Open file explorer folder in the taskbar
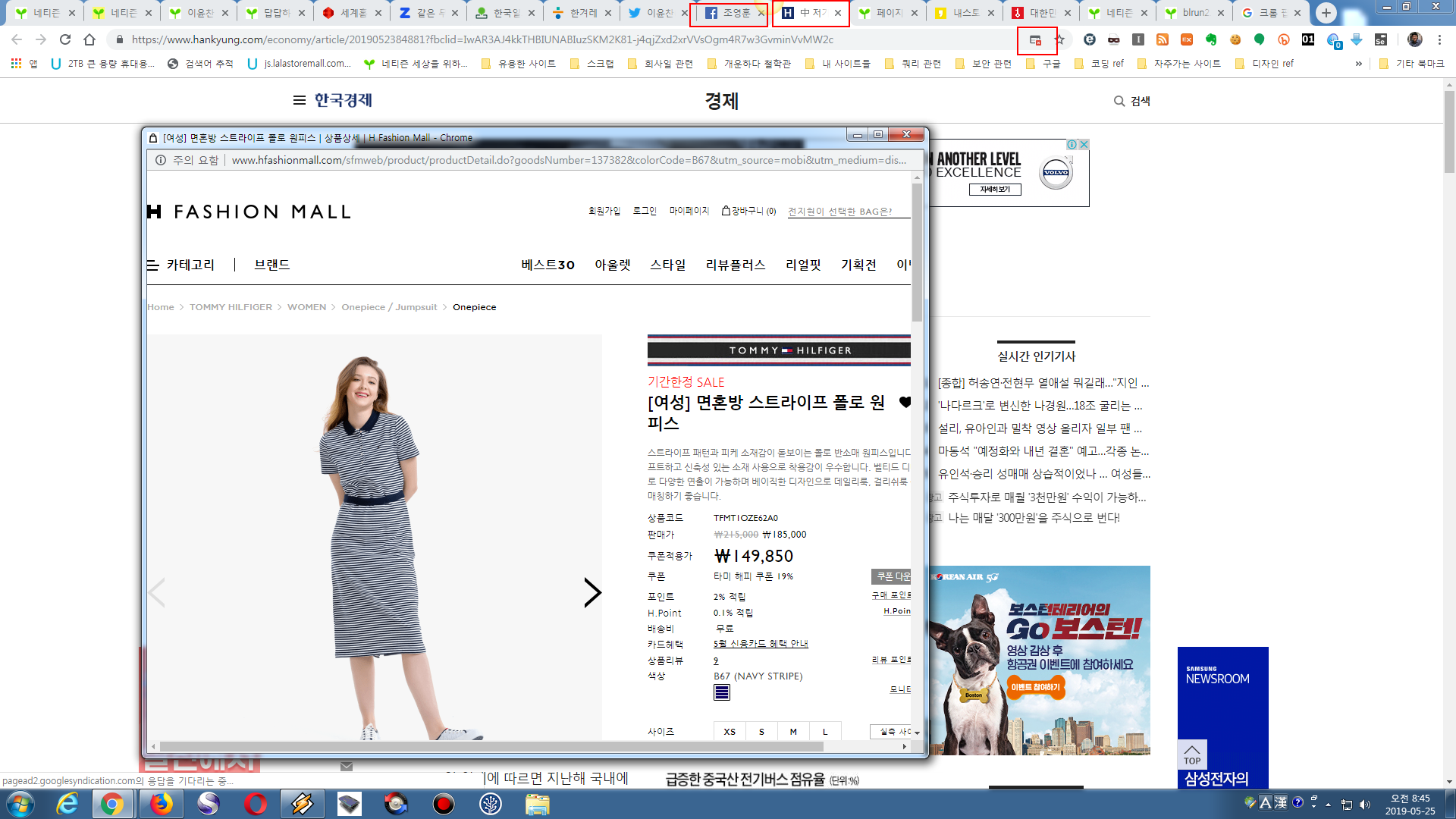Viewport: 1456px width, 819px height. [x=537, y=804]
